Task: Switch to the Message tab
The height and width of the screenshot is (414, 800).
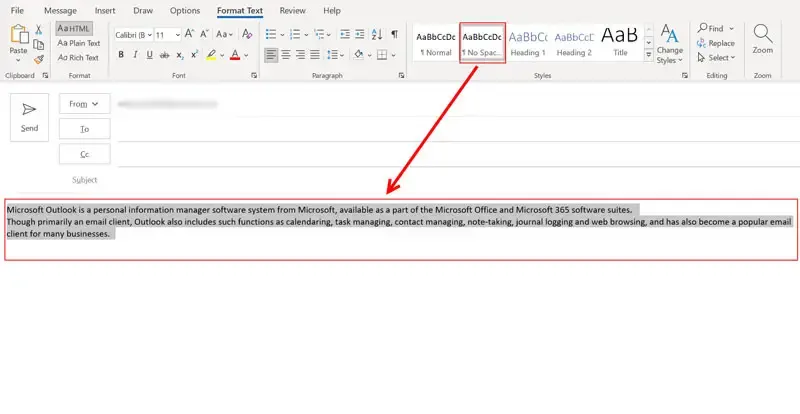Action: coord(60,11)
